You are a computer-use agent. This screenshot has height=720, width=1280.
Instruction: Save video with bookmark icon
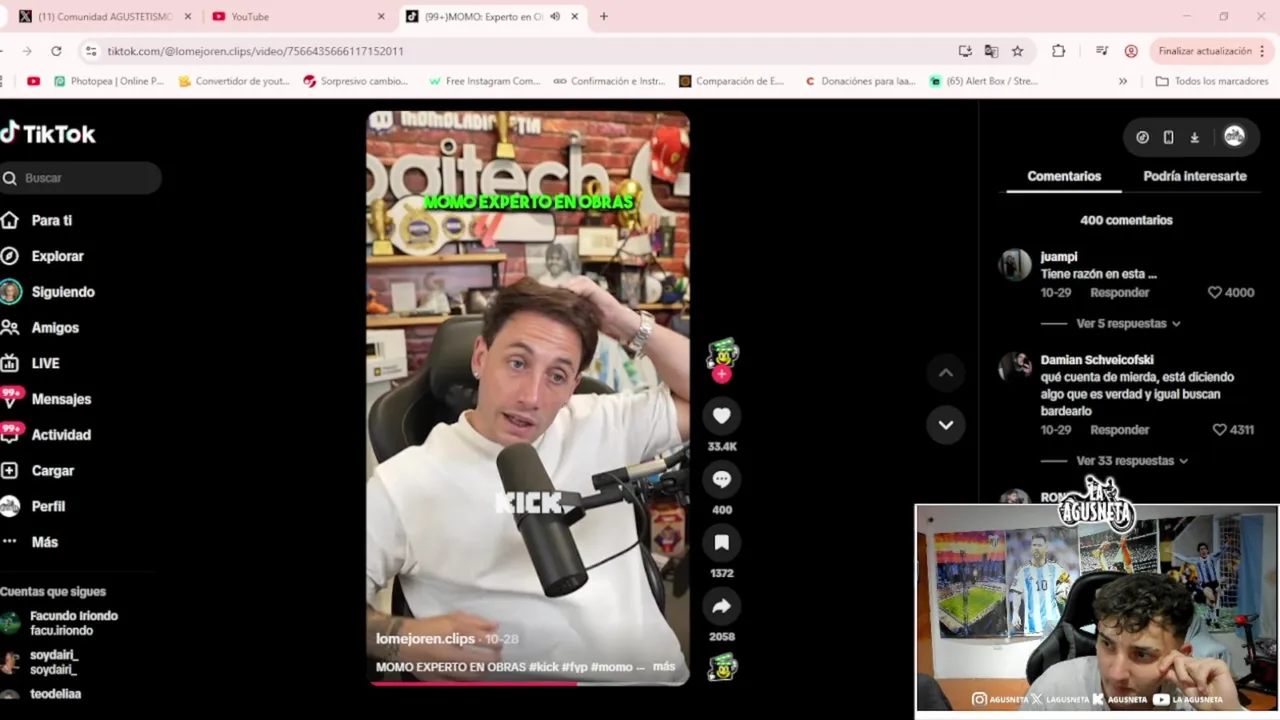click(x=721, y=542)
